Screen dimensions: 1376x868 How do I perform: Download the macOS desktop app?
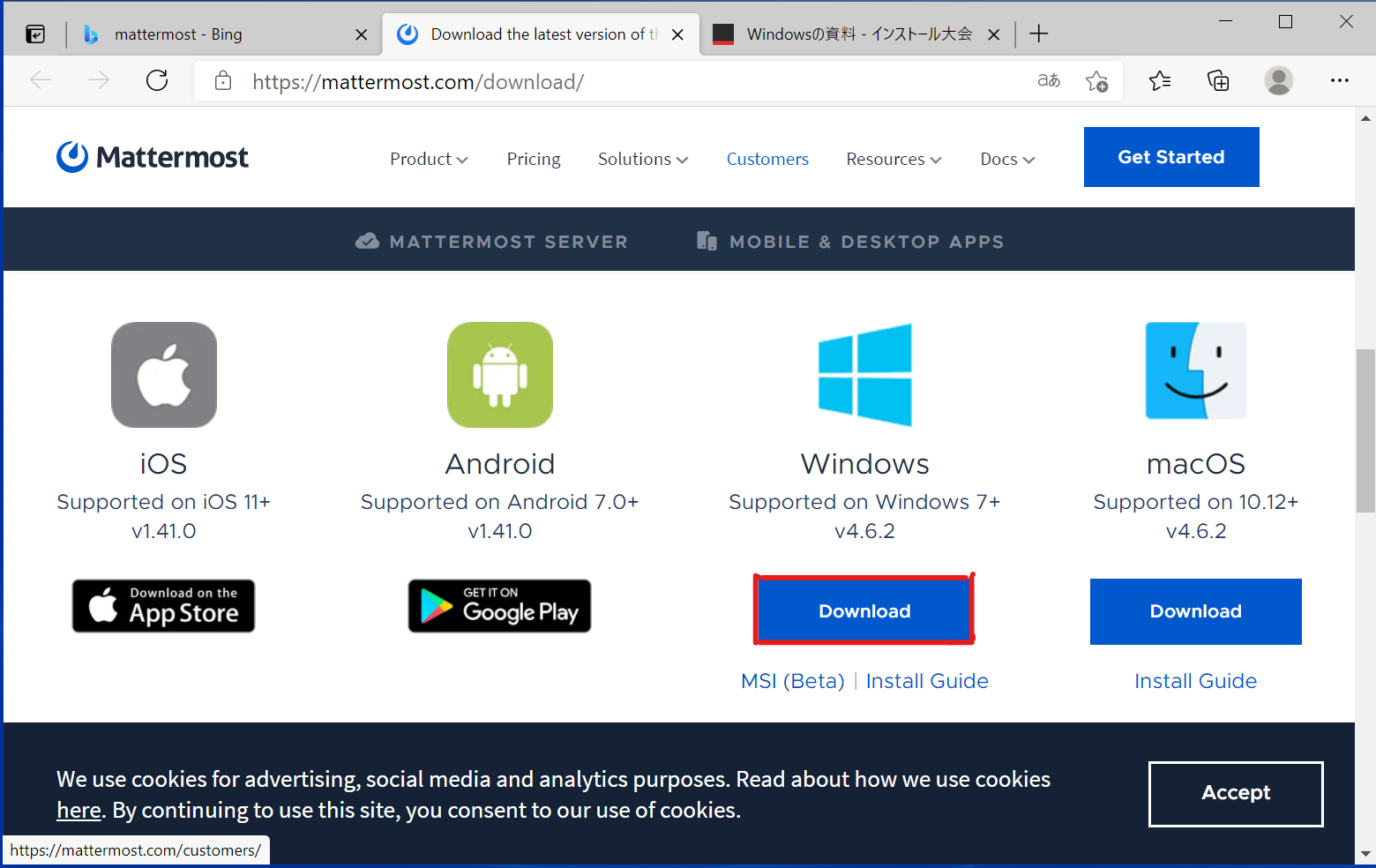pos(1196,611)
